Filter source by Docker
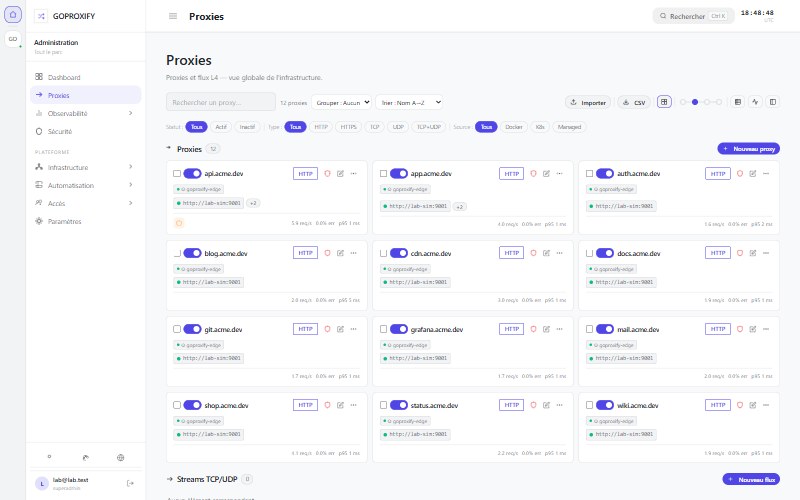The image size is (800, 500). coord(514,127)
